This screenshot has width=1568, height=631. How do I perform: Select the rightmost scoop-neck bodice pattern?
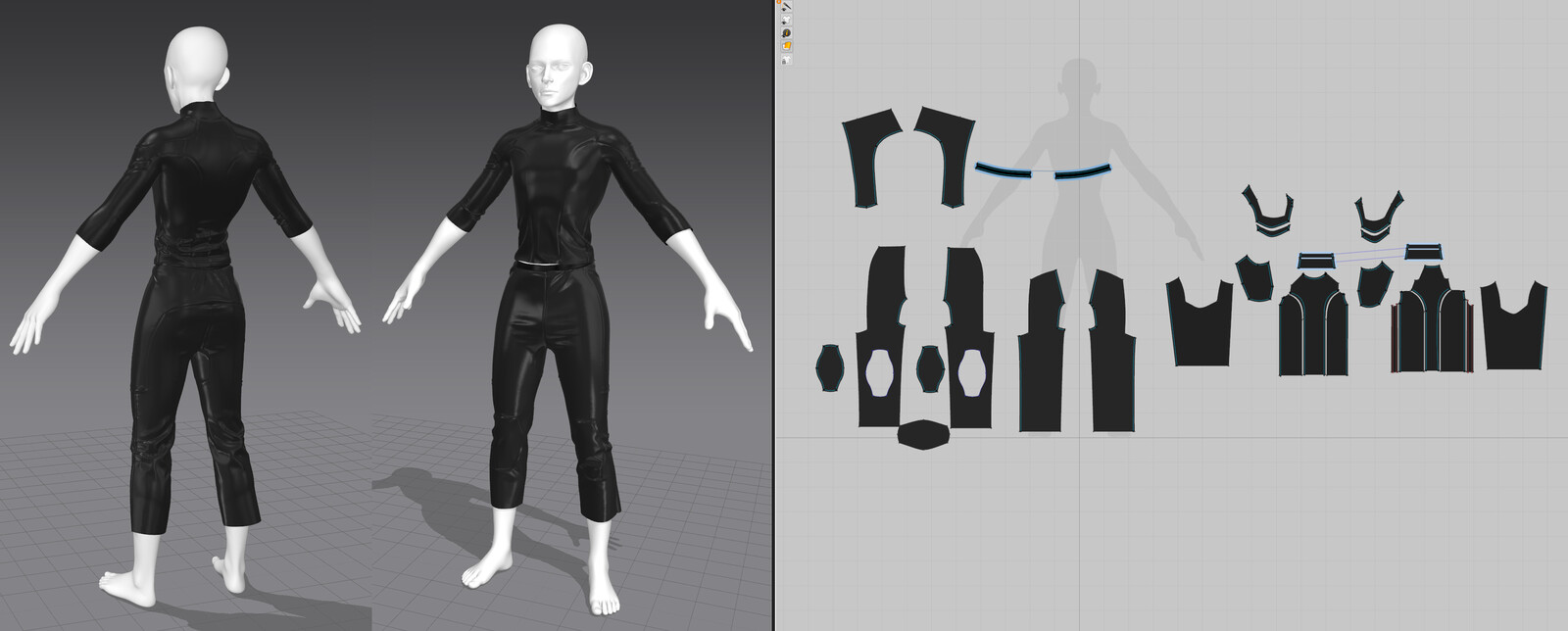(x=1515, y=324)
